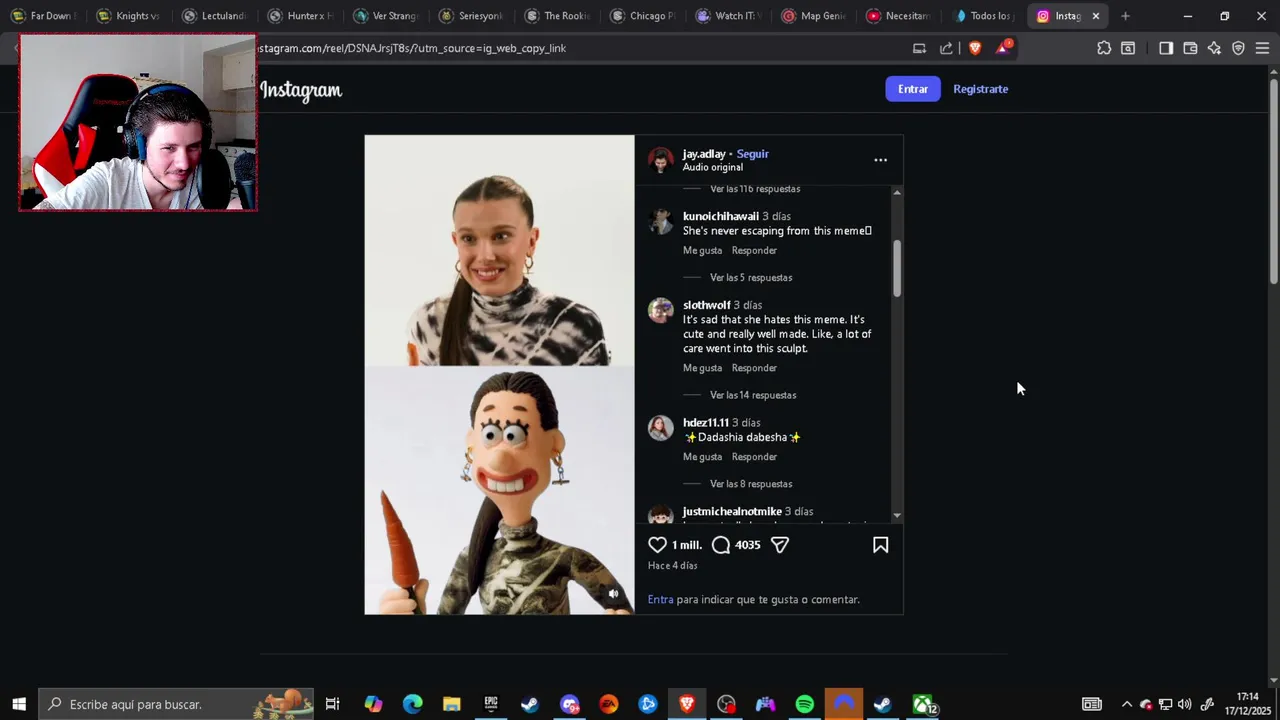Click the Brave Shields lion icon

(975, 48)
